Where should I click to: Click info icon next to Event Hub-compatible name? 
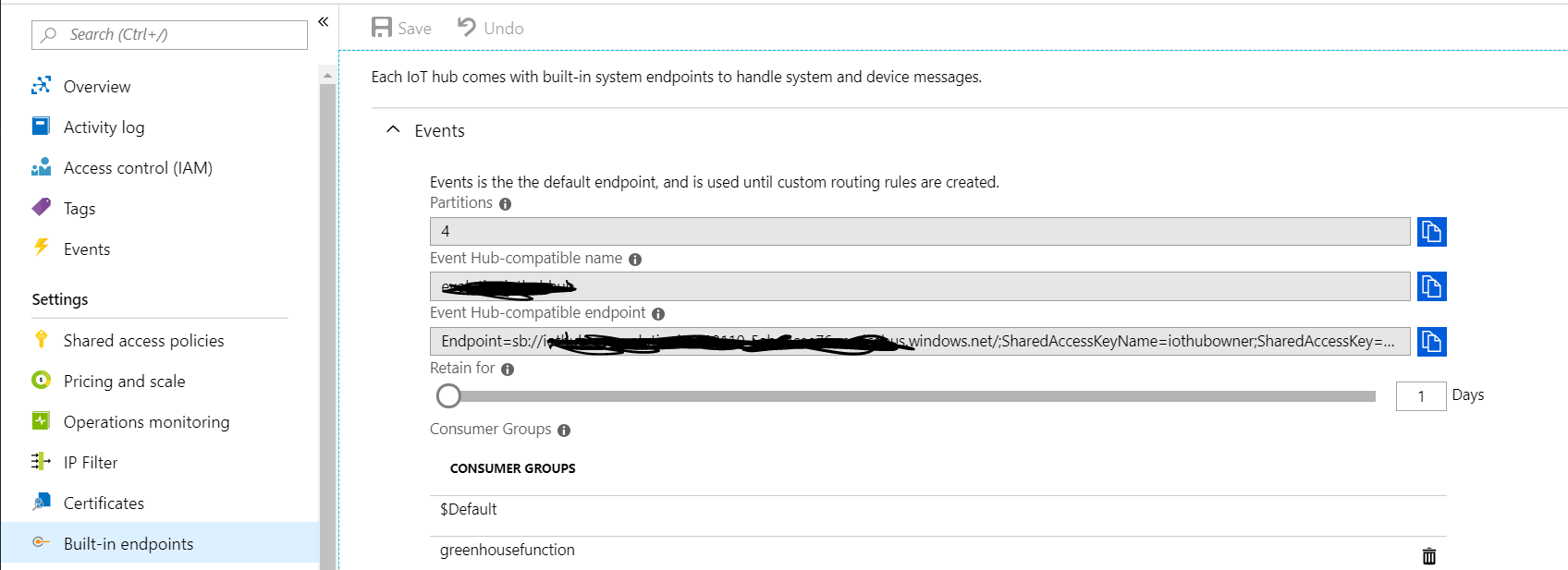(x=635, y=260)
